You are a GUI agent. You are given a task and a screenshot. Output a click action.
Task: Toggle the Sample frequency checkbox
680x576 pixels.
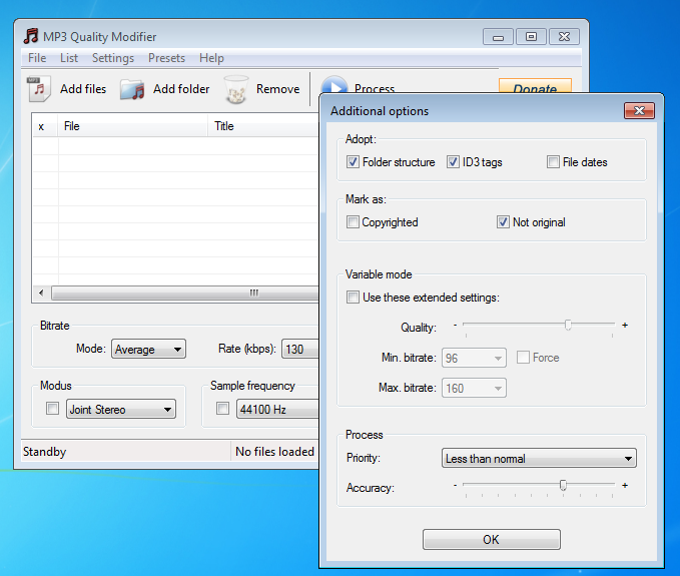pyautogui.click(x=222, y=409)
